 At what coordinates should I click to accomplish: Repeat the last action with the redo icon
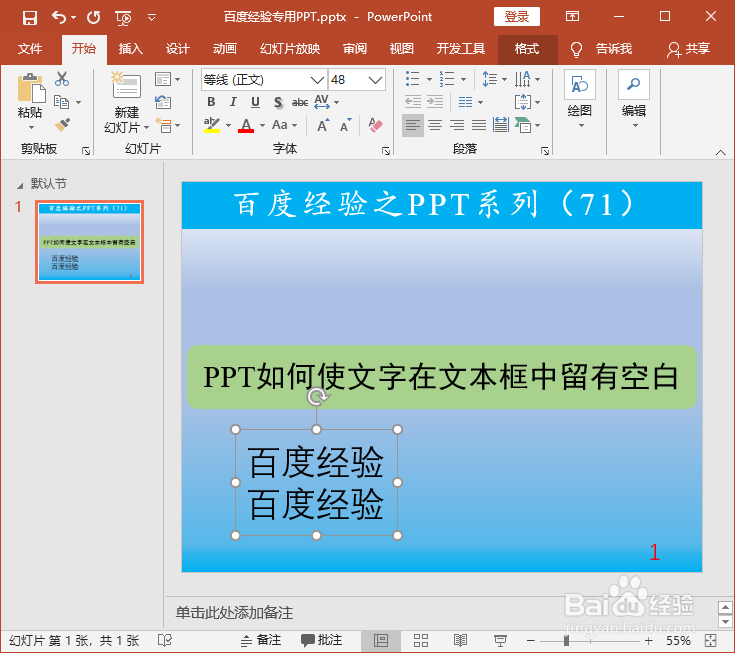pos(94,18)
